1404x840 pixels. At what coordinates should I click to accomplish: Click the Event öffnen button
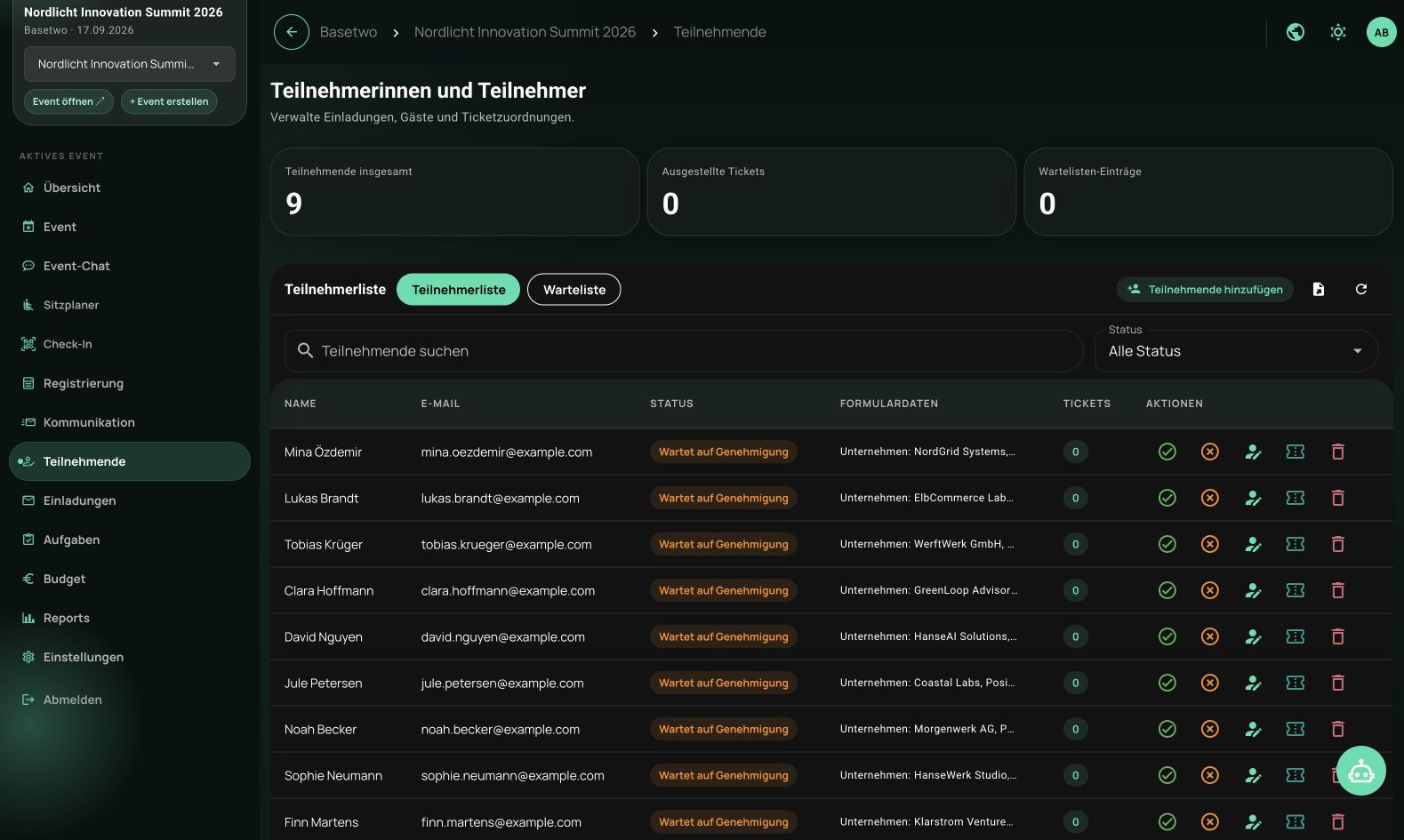coord(68,101)
